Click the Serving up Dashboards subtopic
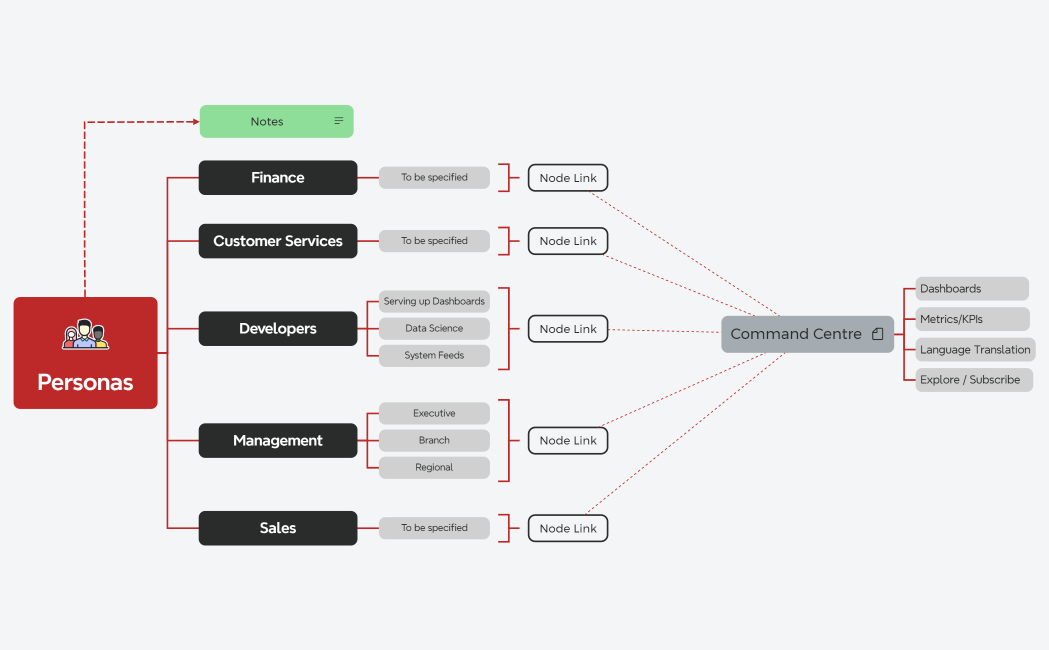This screenshot has width=1049, height=650. [434, 301]
